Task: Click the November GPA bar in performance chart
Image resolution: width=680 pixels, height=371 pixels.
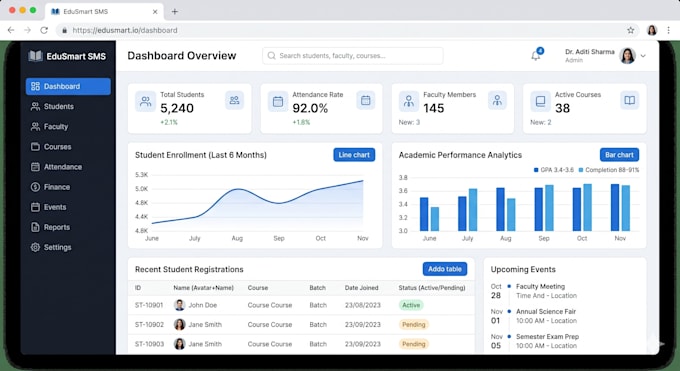Action: (x=615, y=207)
